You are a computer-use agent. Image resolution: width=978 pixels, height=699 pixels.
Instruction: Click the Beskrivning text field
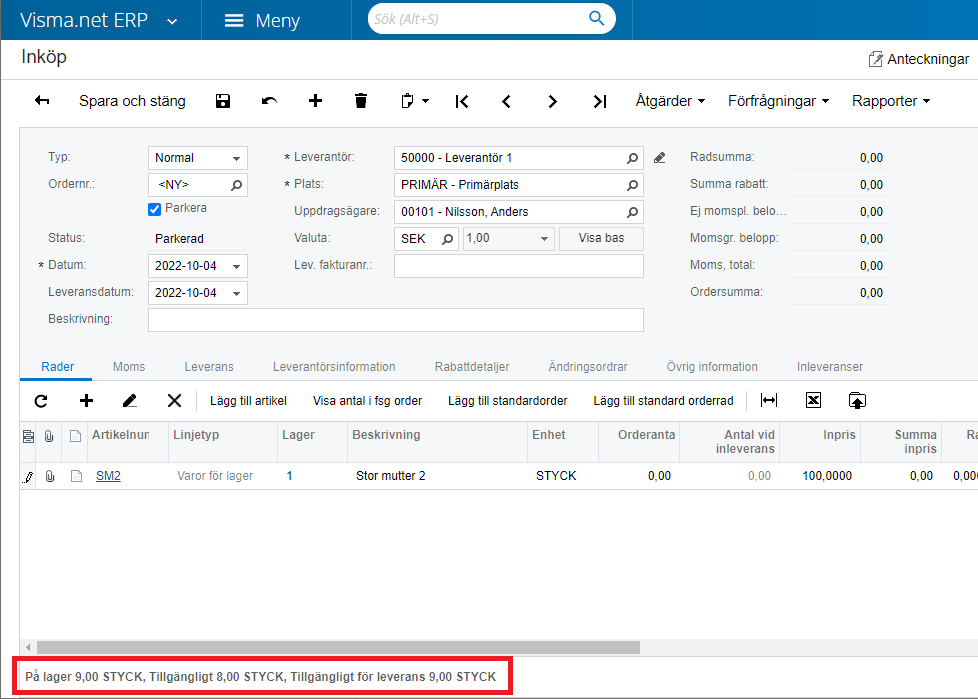click(395, 320)
